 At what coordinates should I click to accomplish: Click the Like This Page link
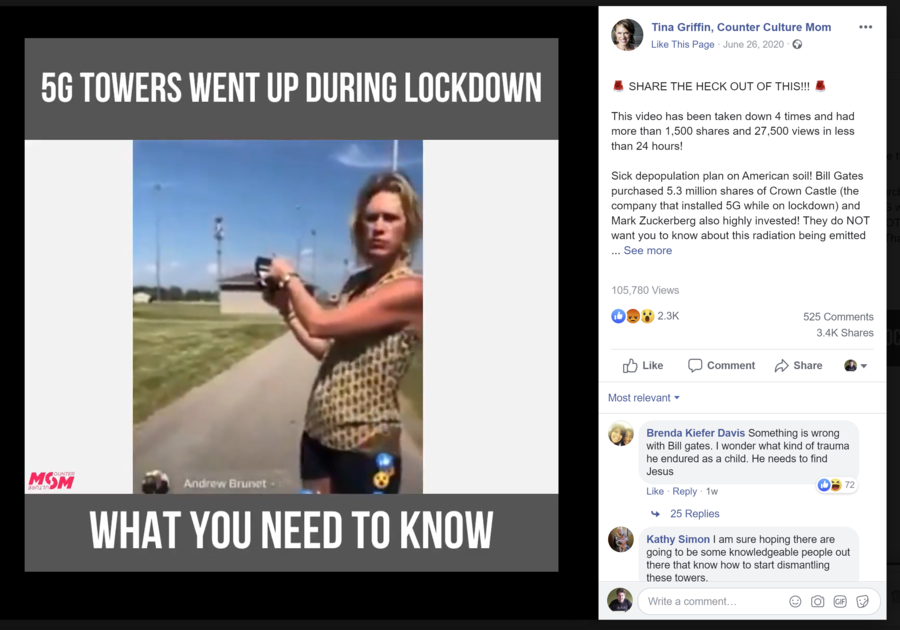point(682,44)
